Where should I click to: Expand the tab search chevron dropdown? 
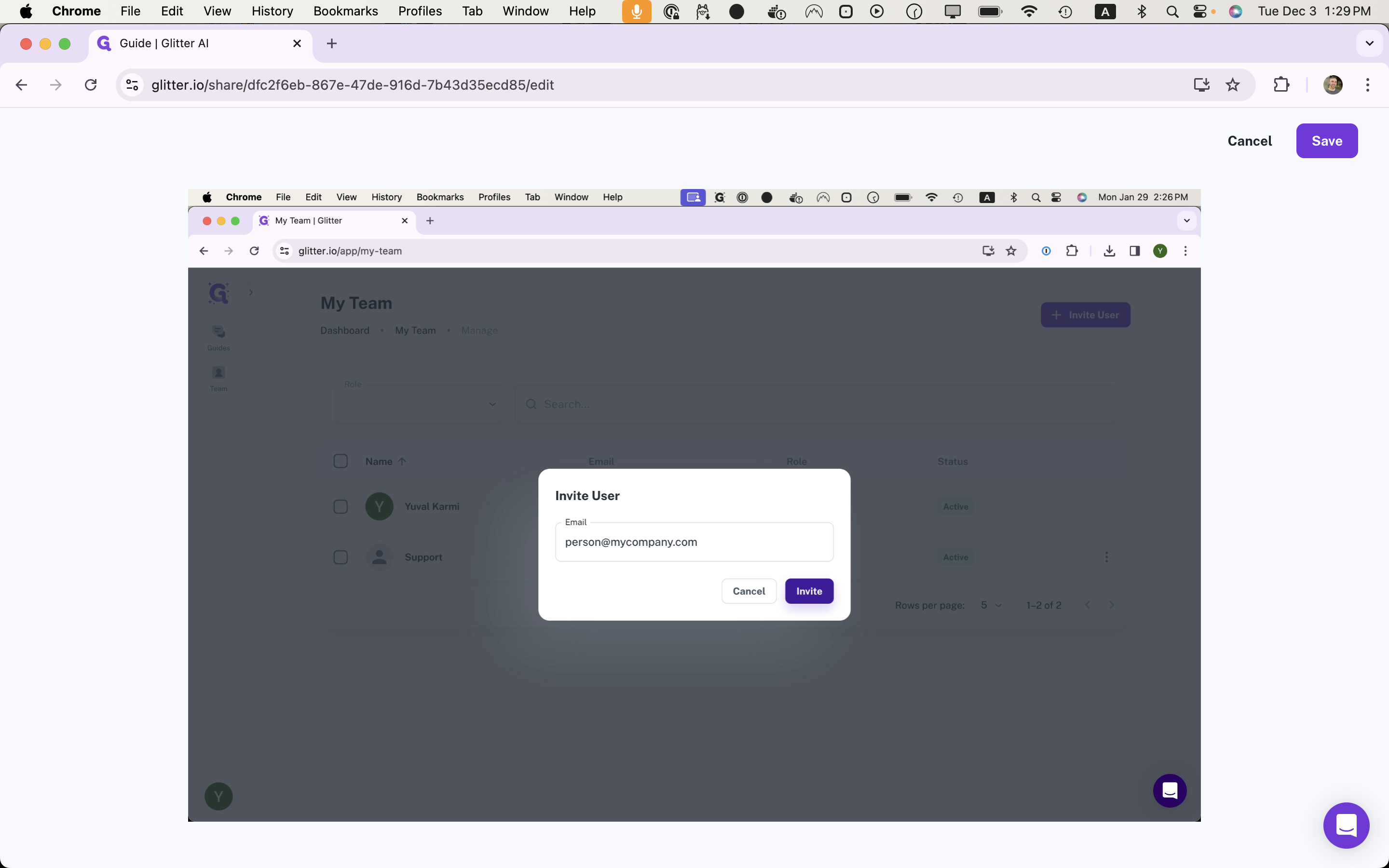point(1370,43)
